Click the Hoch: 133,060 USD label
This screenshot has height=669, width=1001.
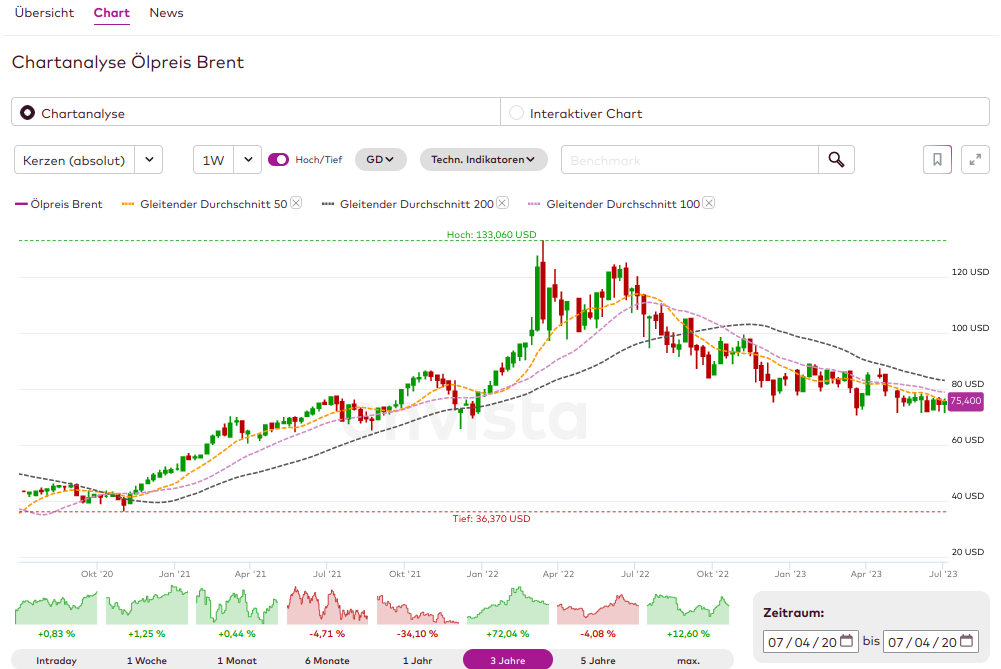click(492, 234)
